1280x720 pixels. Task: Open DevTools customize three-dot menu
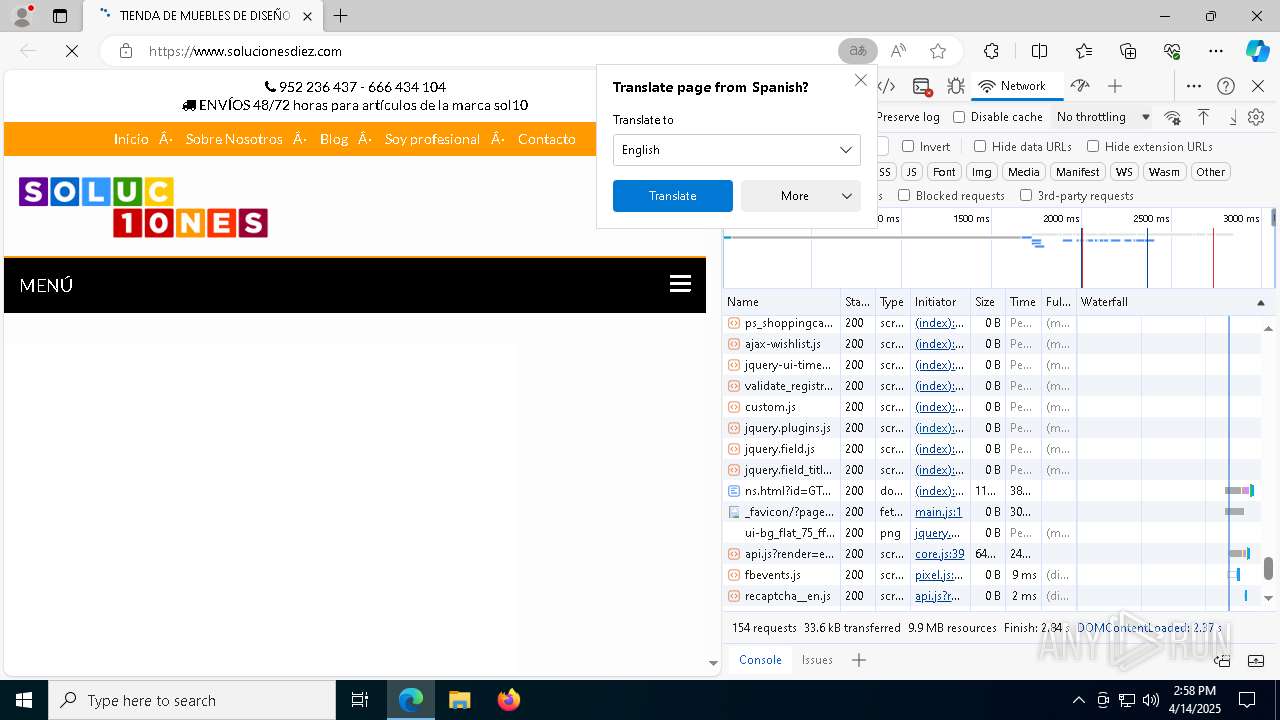coord(1194,86)
